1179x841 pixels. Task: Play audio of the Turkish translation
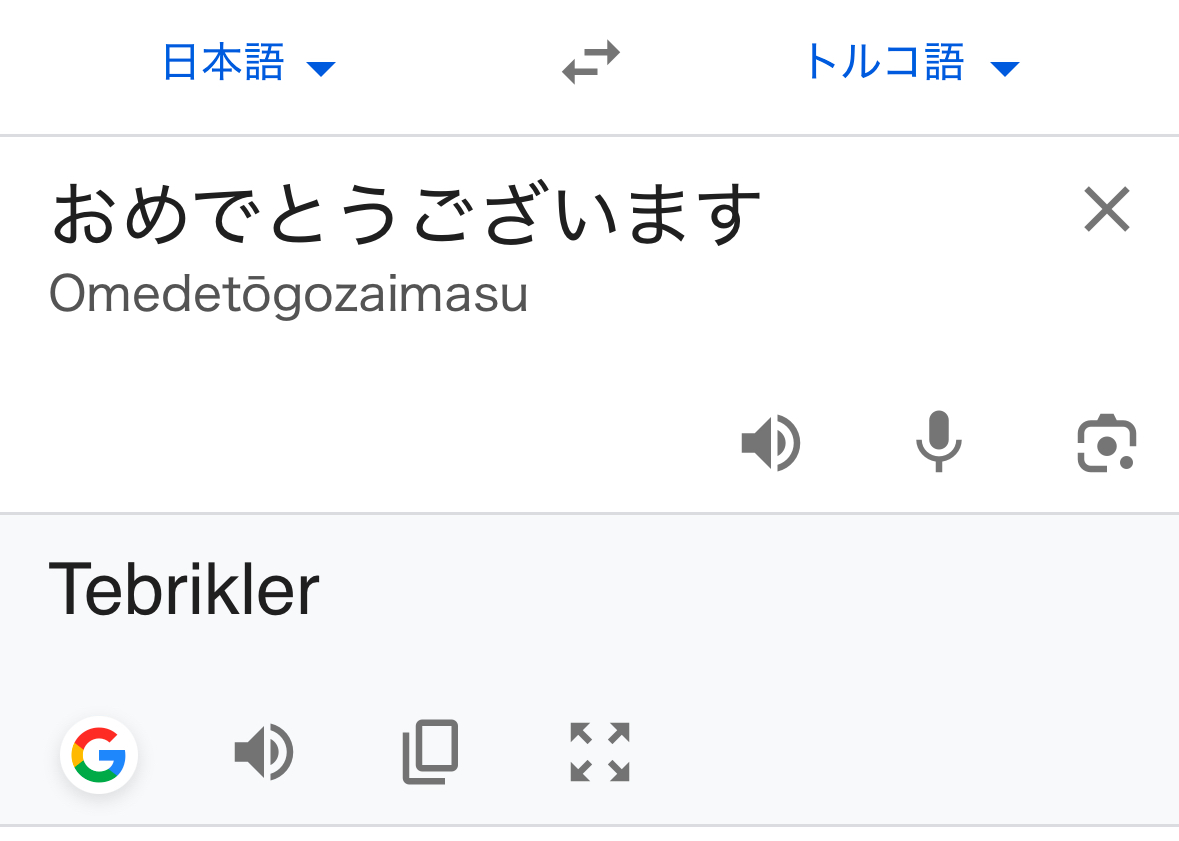pyautogui.click(x=263, y=753)
